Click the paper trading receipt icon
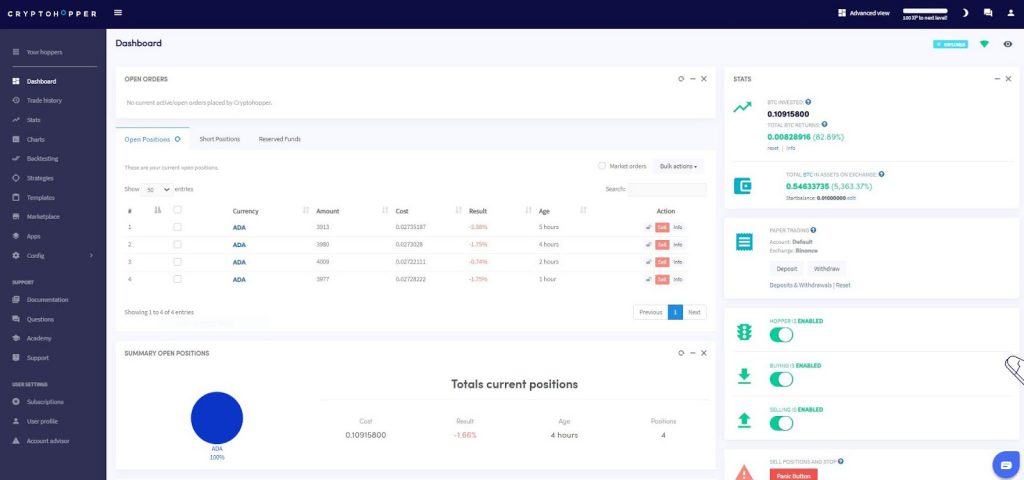 click(743, 242)
